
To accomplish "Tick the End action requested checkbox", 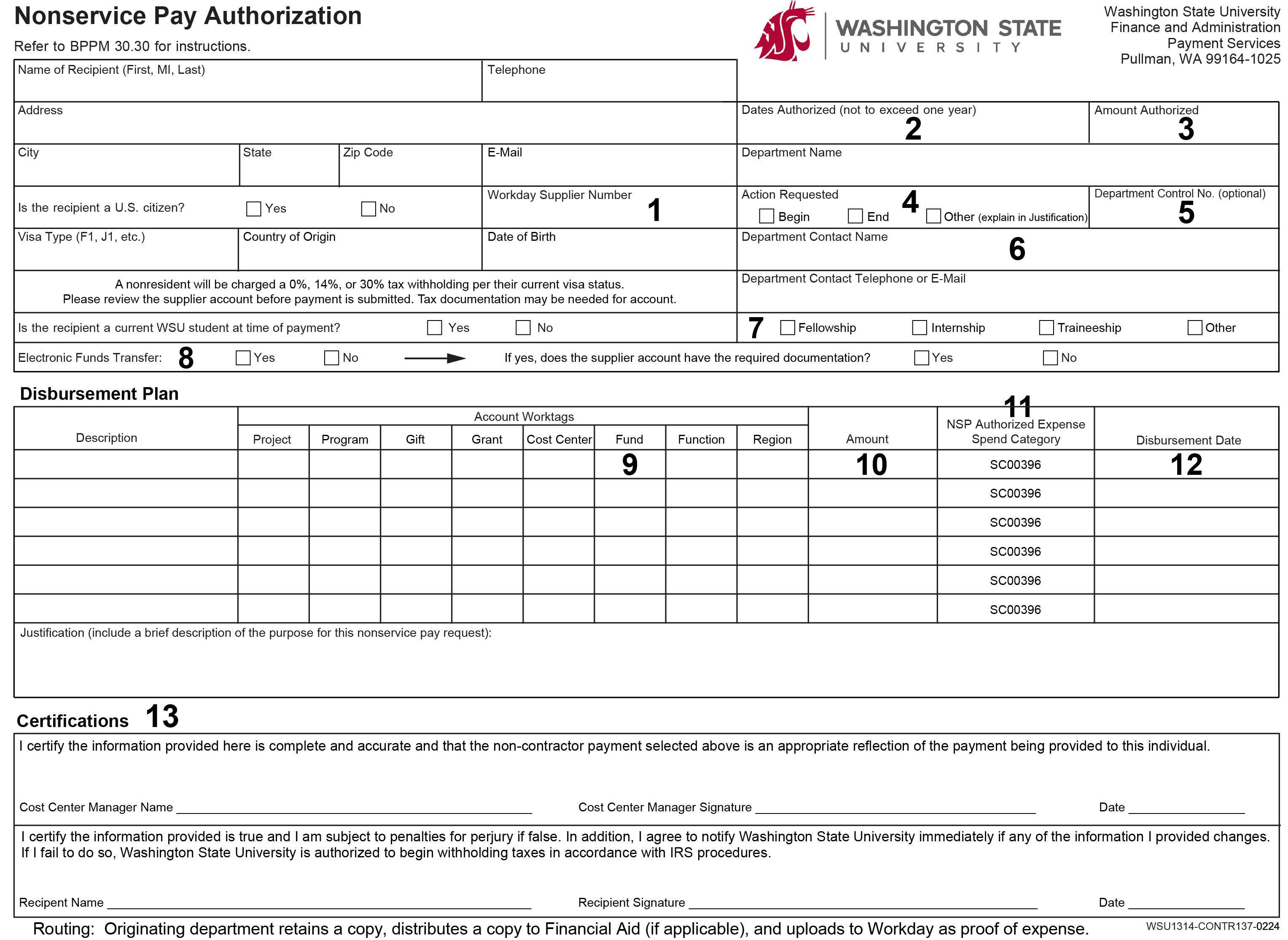I will tap(855, 216).
